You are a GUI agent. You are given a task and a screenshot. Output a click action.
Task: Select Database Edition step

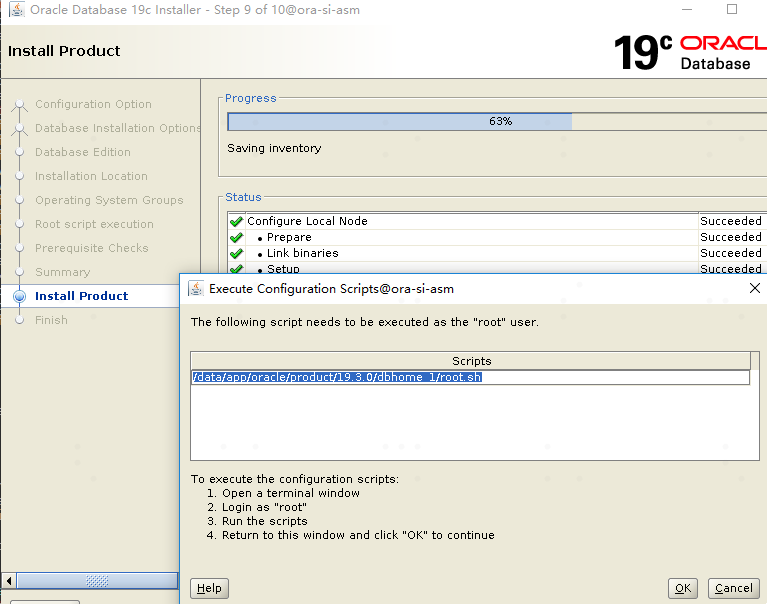coord(83,152)
